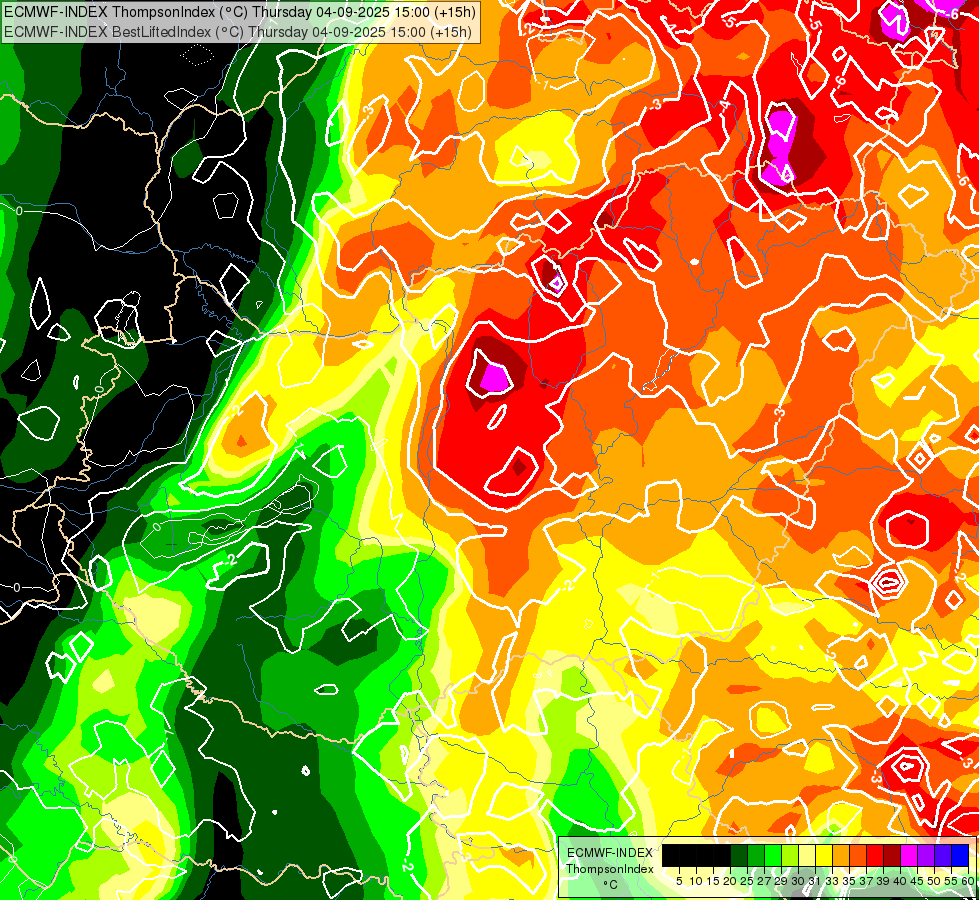Select the lime 29–30 legend swatch

[x=790, y=855]
